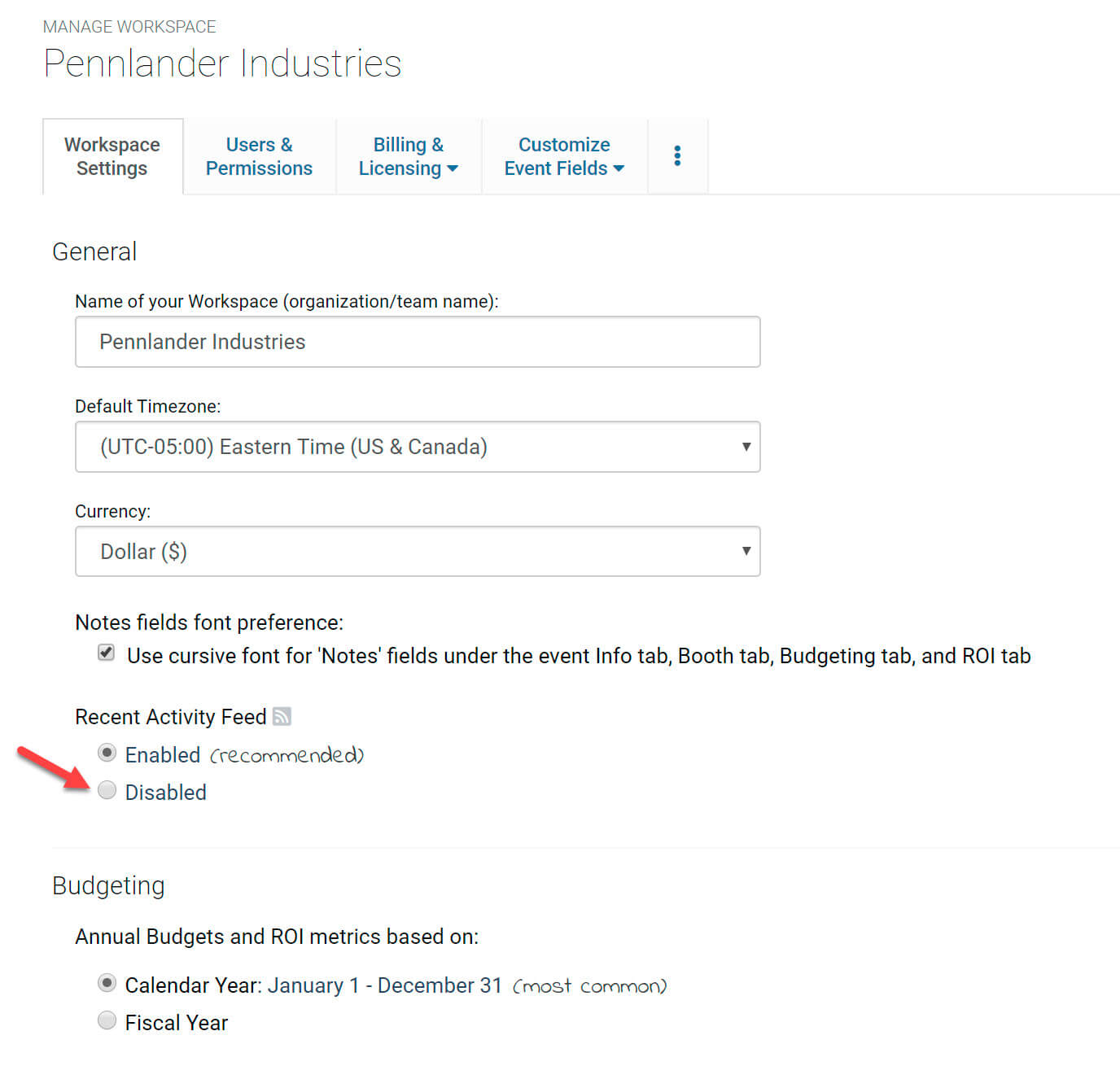Open the Currency dropdown

pyautogui.click(x=417, y=552)
